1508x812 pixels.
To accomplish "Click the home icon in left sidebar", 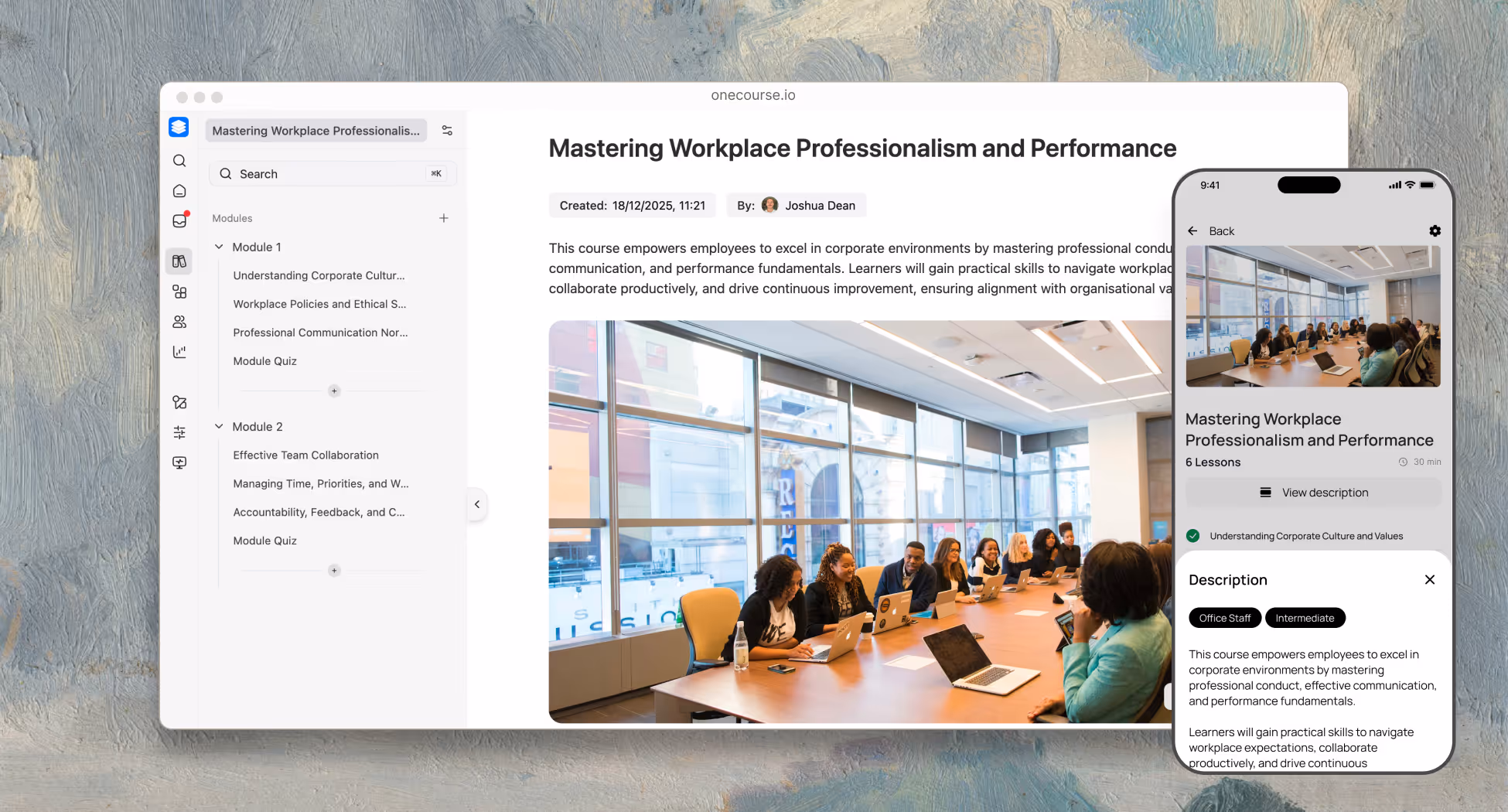I will click(x=179, y=191).
